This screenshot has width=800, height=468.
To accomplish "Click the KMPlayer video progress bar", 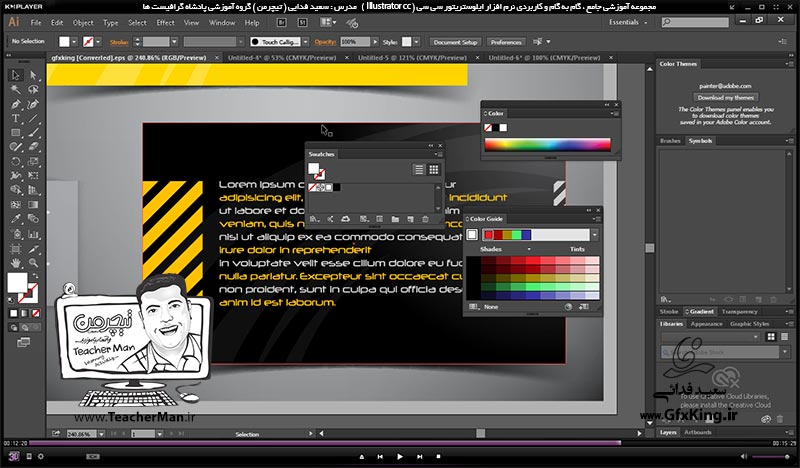I will tap(399, 443).
